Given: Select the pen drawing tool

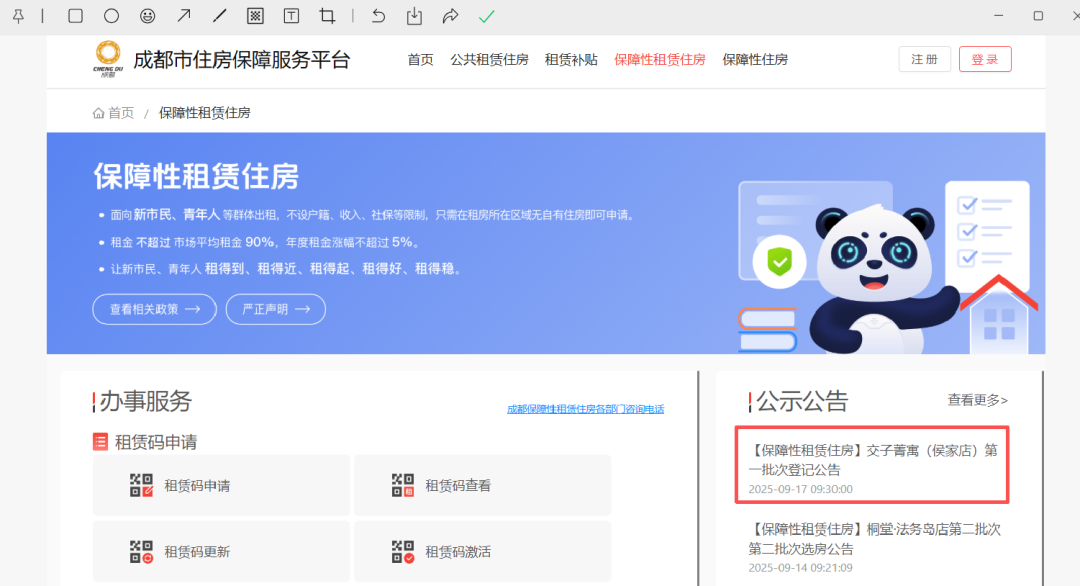Looking at the screenshot, I should click(x=221, y=15).
